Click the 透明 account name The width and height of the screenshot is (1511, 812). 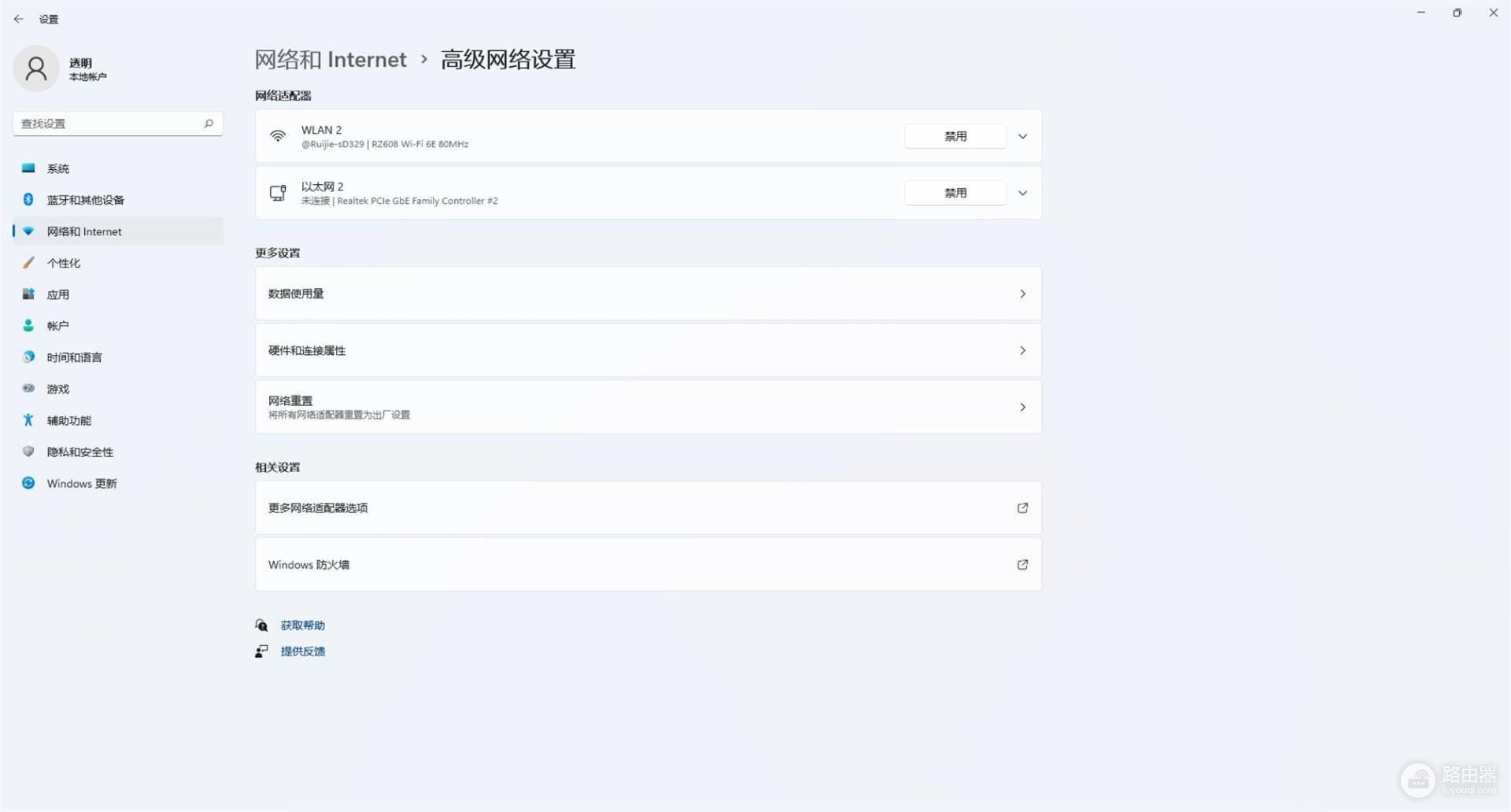click(80, 63)
